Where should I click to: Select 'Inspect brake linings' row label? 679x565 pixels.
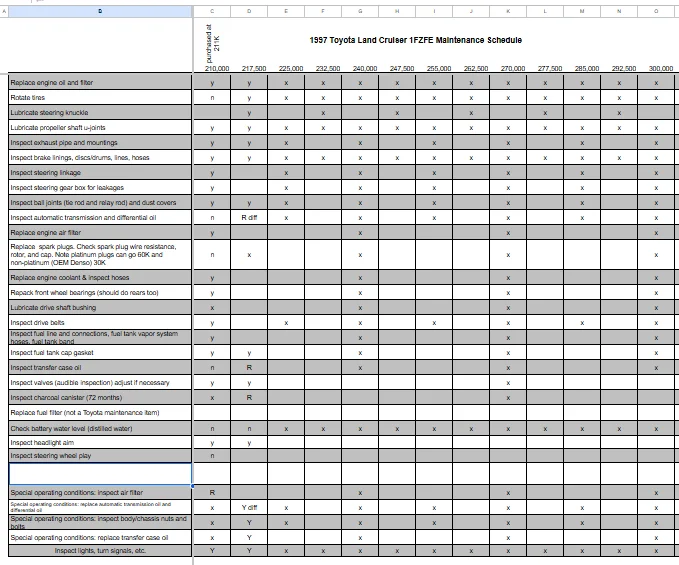pos(100,158)
